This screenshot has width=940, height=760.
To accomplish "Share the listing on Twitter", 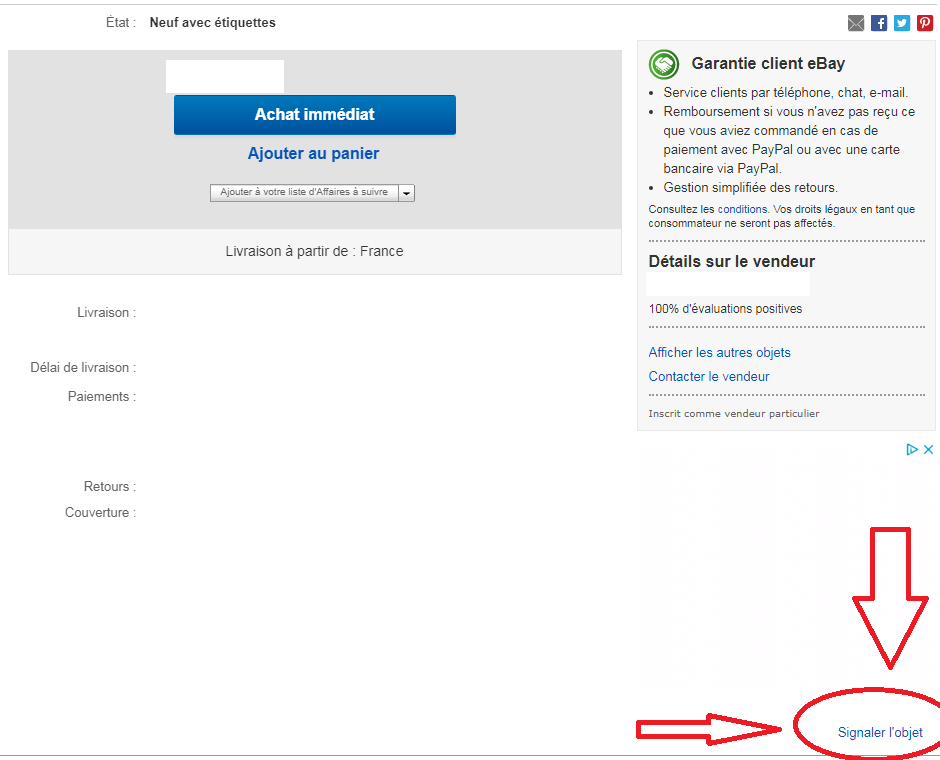I will [902, 23].
